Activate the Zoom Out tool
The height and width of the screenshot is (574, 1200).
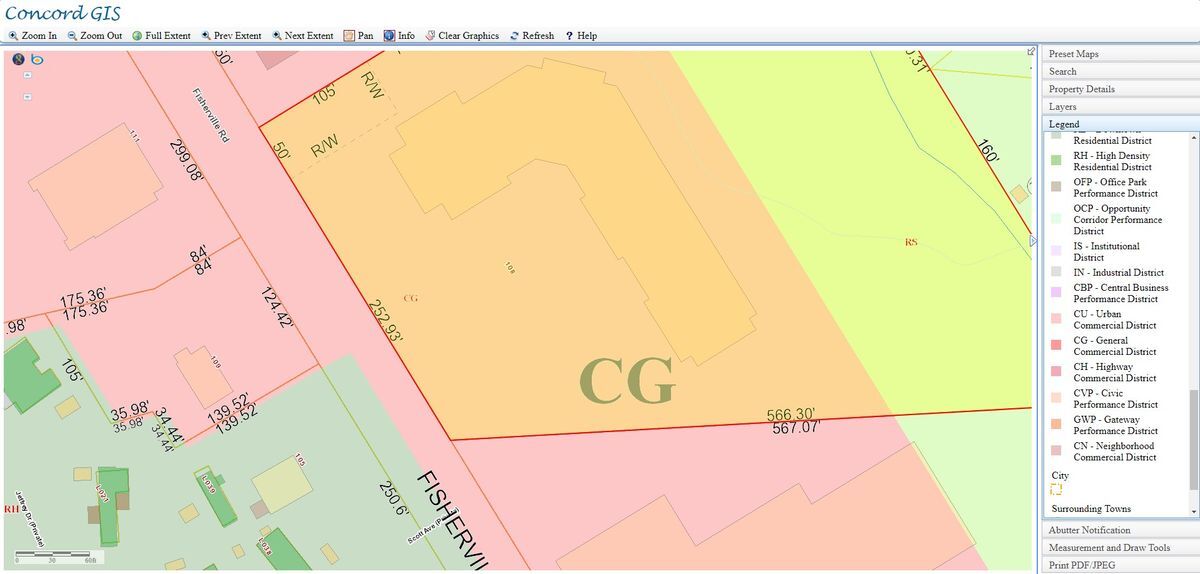coord(94,36)
